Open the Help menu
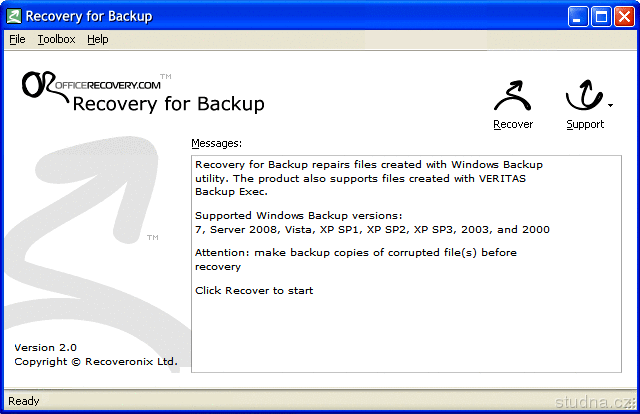The height and width of the screenshot is (414, 640). [x=98, y=39]
